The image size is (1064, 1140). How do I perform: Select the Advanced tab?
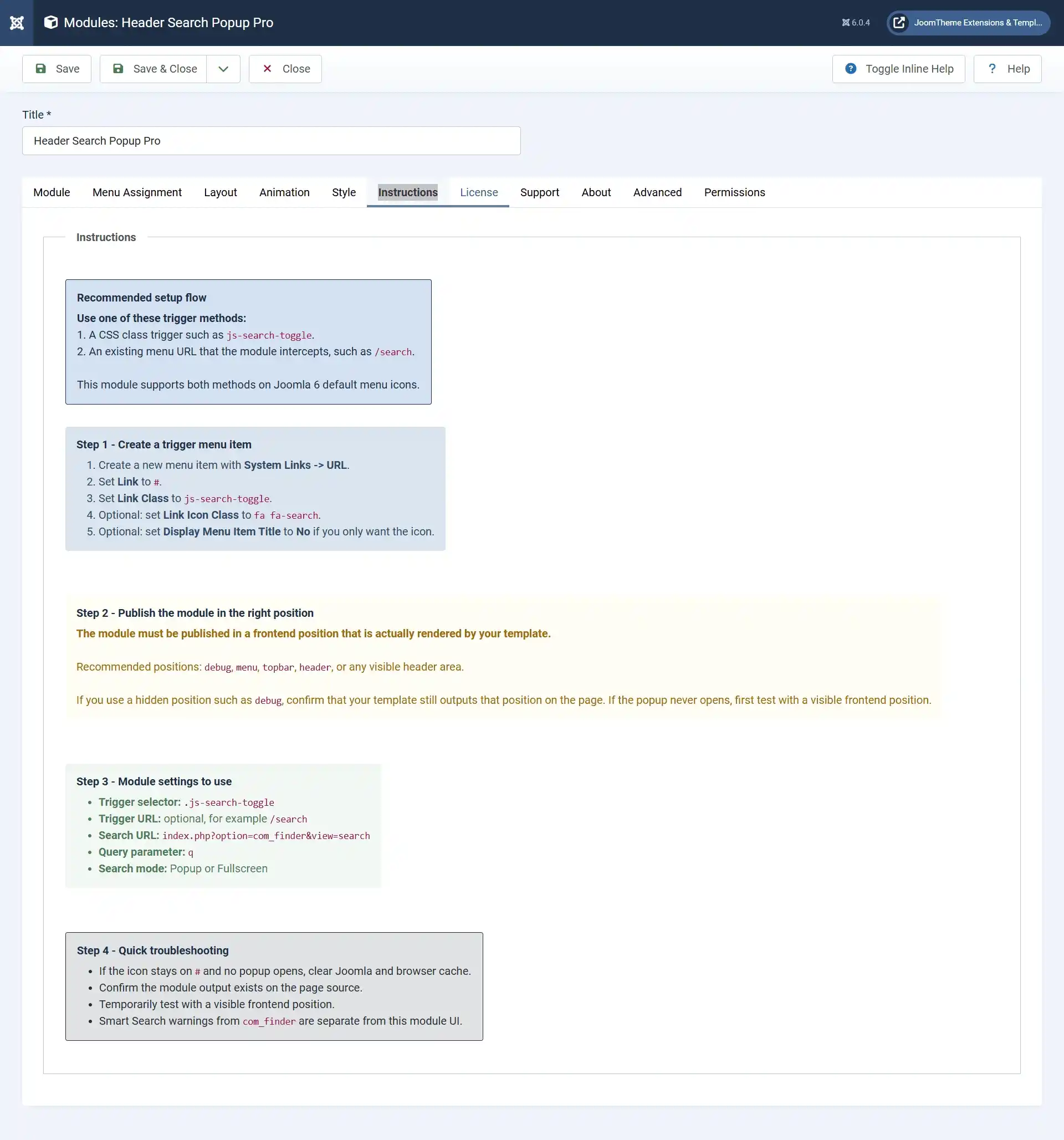click(657, 192)
